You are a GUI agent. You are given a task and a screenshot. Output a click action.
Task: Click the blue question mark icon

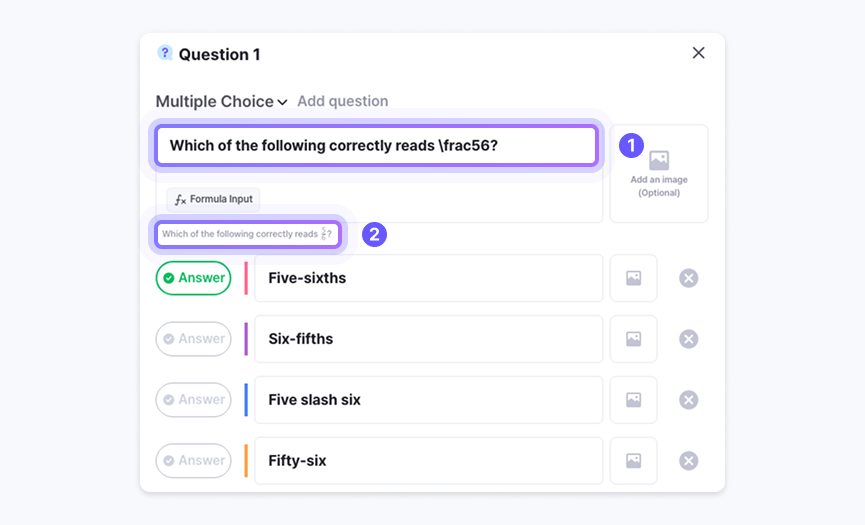point(165,53)
